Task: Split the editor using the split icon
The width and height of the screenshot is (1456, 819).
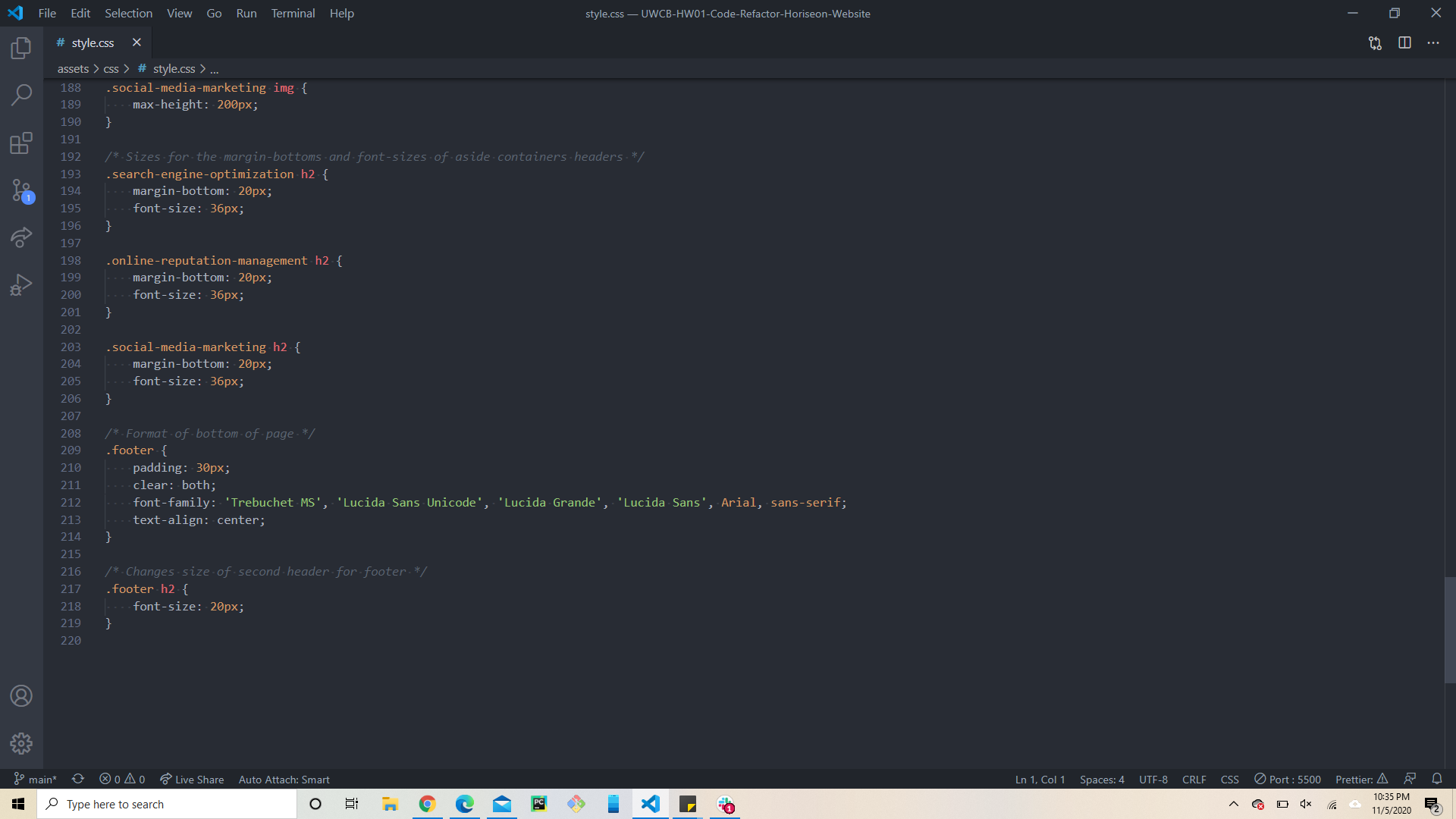Action: (x=1404, y=42)
